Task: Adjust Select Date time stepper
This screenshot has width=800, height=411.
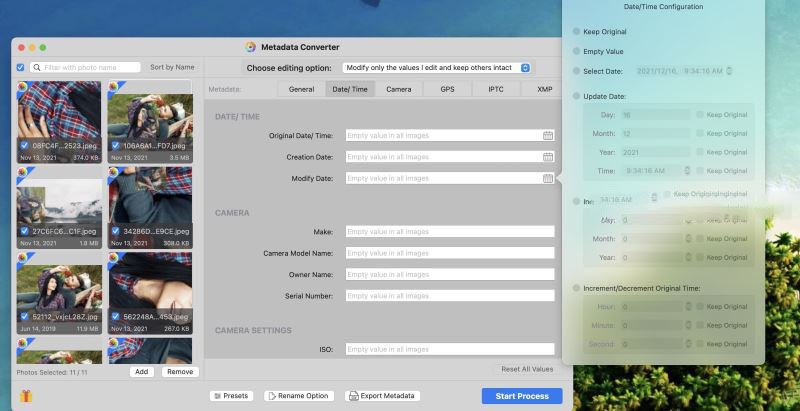Action: [x=729, y=71]
